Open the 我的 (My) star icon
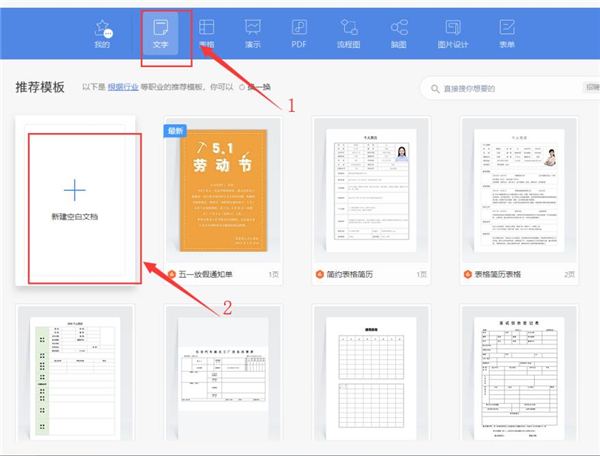Viewport: 600px width, 456px height. pos(102,32)
